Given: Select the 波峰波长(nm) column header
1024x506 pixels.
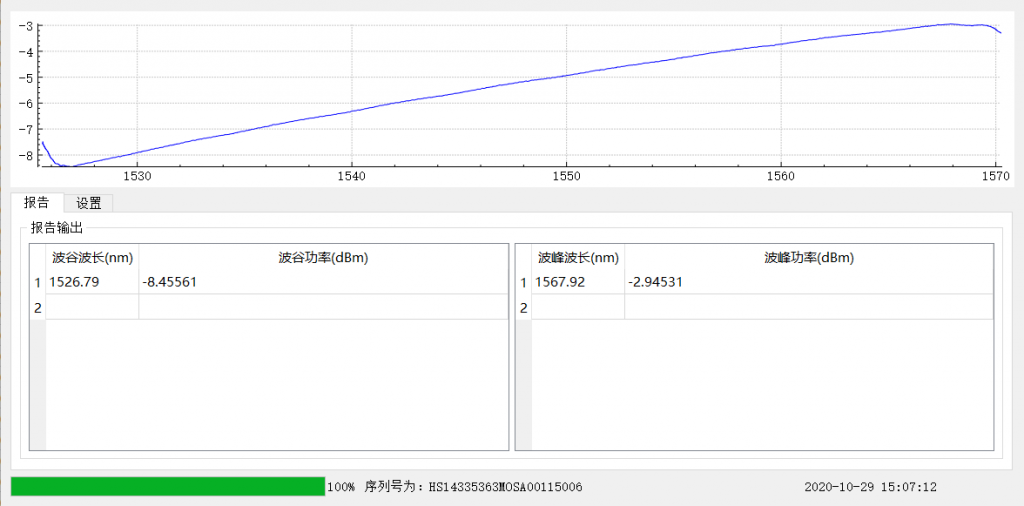Looking at the screenshot, I should pos(578,258).
